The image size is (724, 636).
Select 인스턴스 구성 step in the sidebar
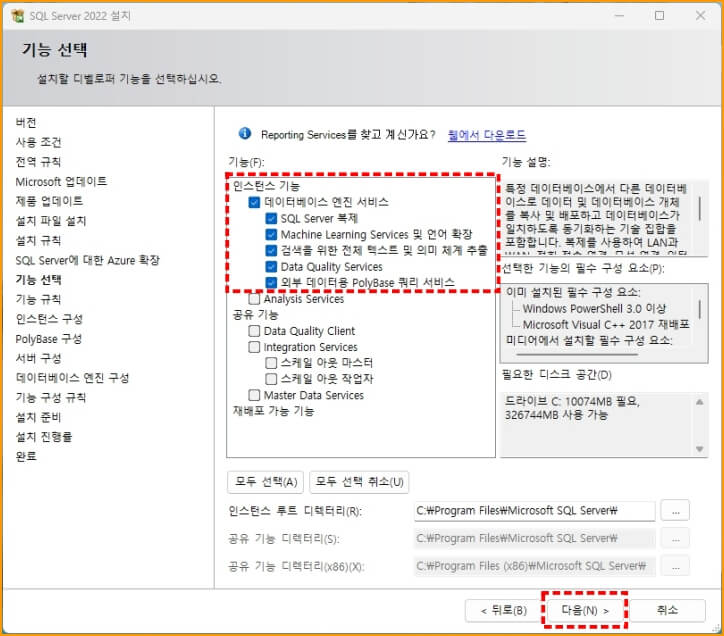tap(49, 319)
